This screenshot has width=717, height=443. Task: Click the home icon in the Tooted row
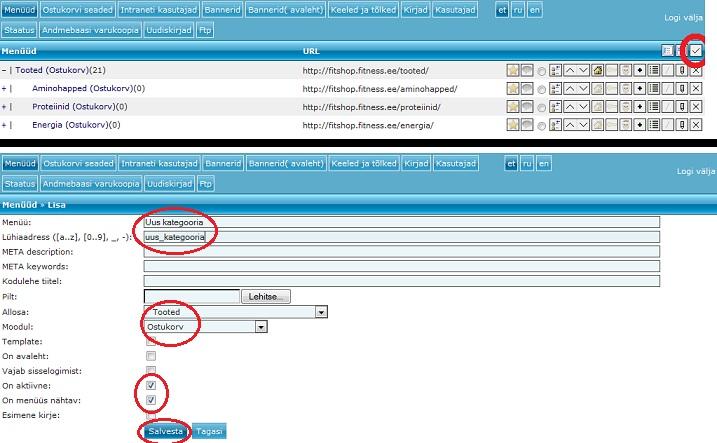[598, 71]
